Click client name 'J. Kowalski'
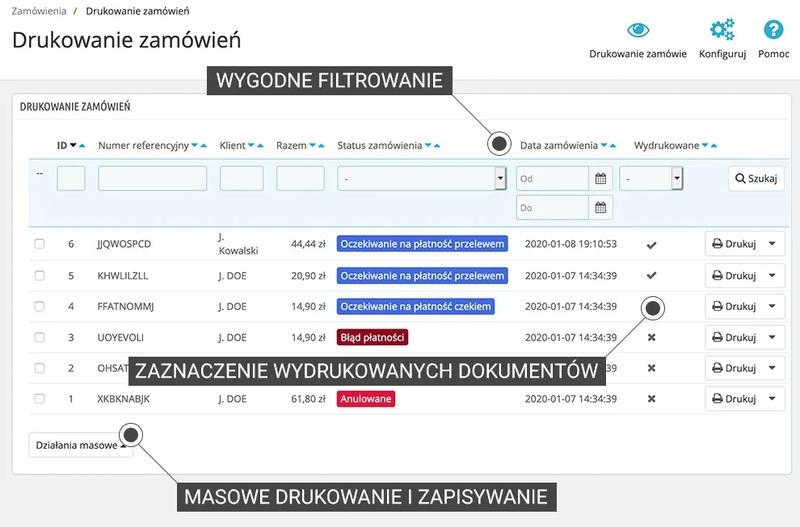This screenshot has width=800, height=527. pyautogui.click(x=238, y=244)
